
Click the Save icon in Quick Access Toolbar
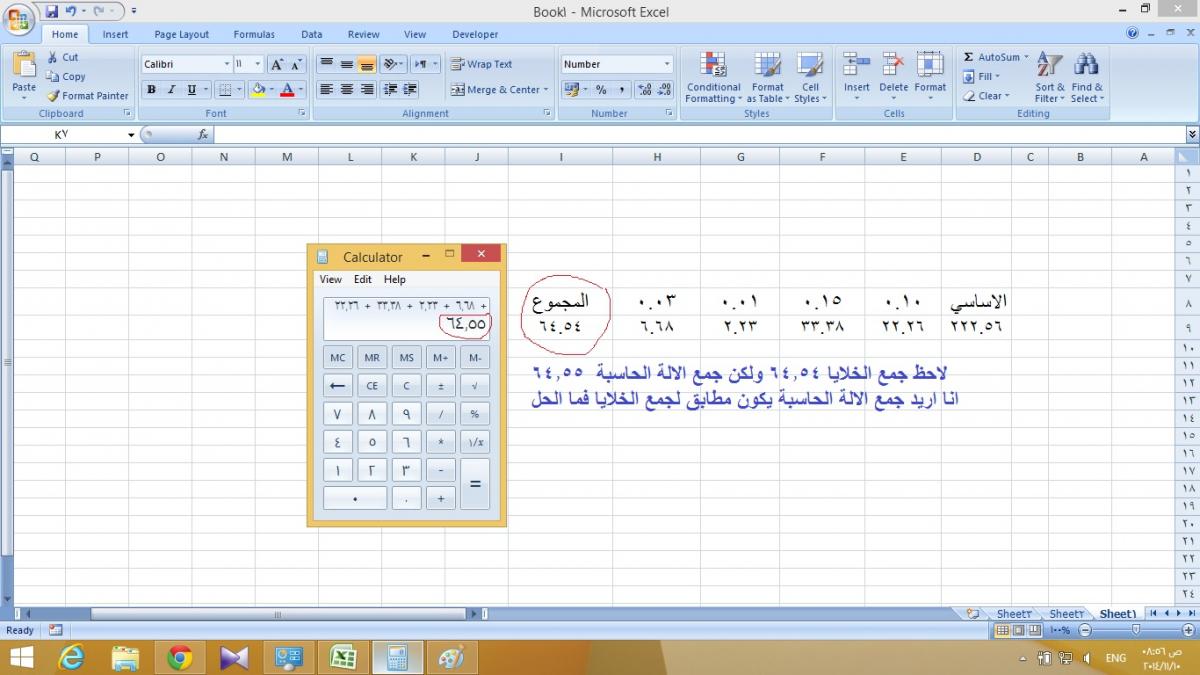coord(52,11)
